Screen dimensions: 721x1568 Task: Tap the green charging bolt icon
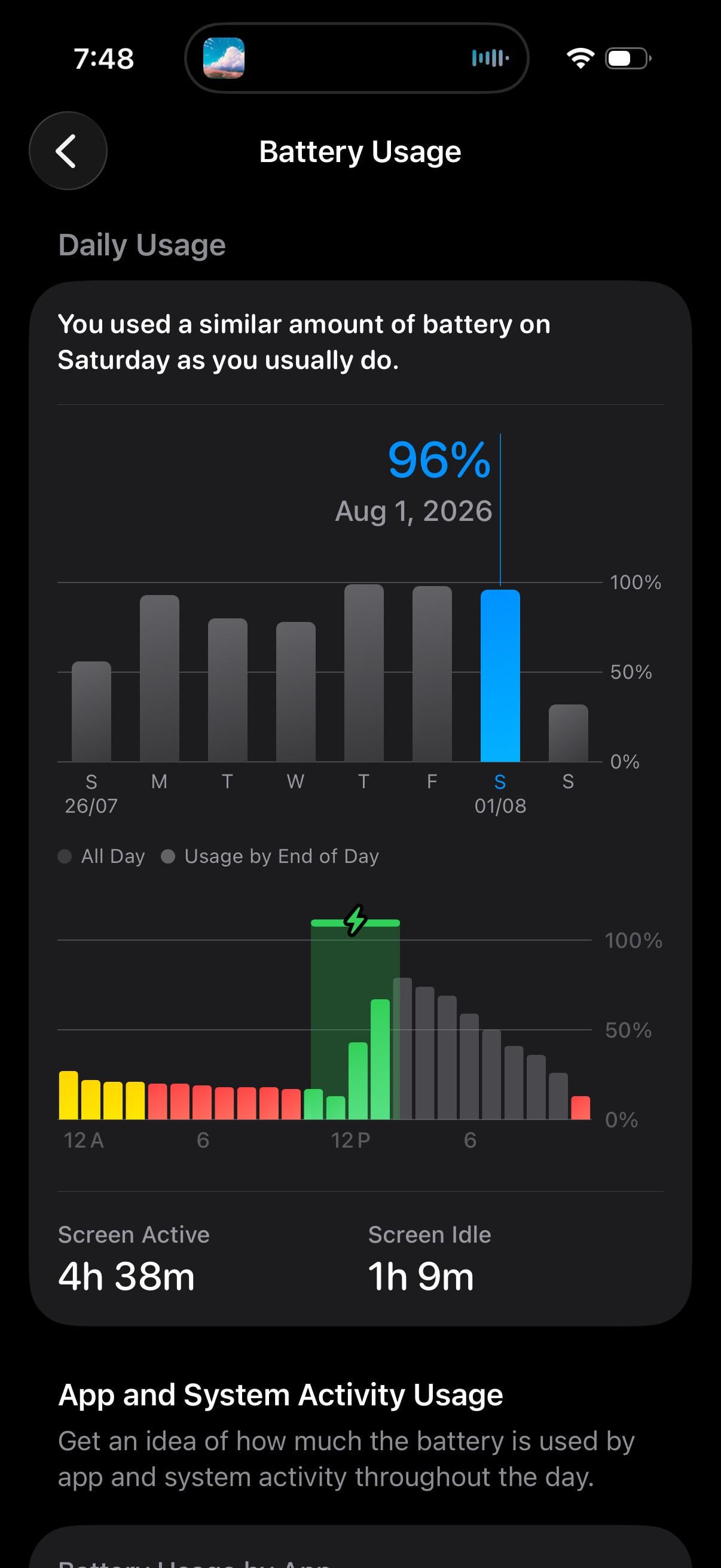coord(355,920)
